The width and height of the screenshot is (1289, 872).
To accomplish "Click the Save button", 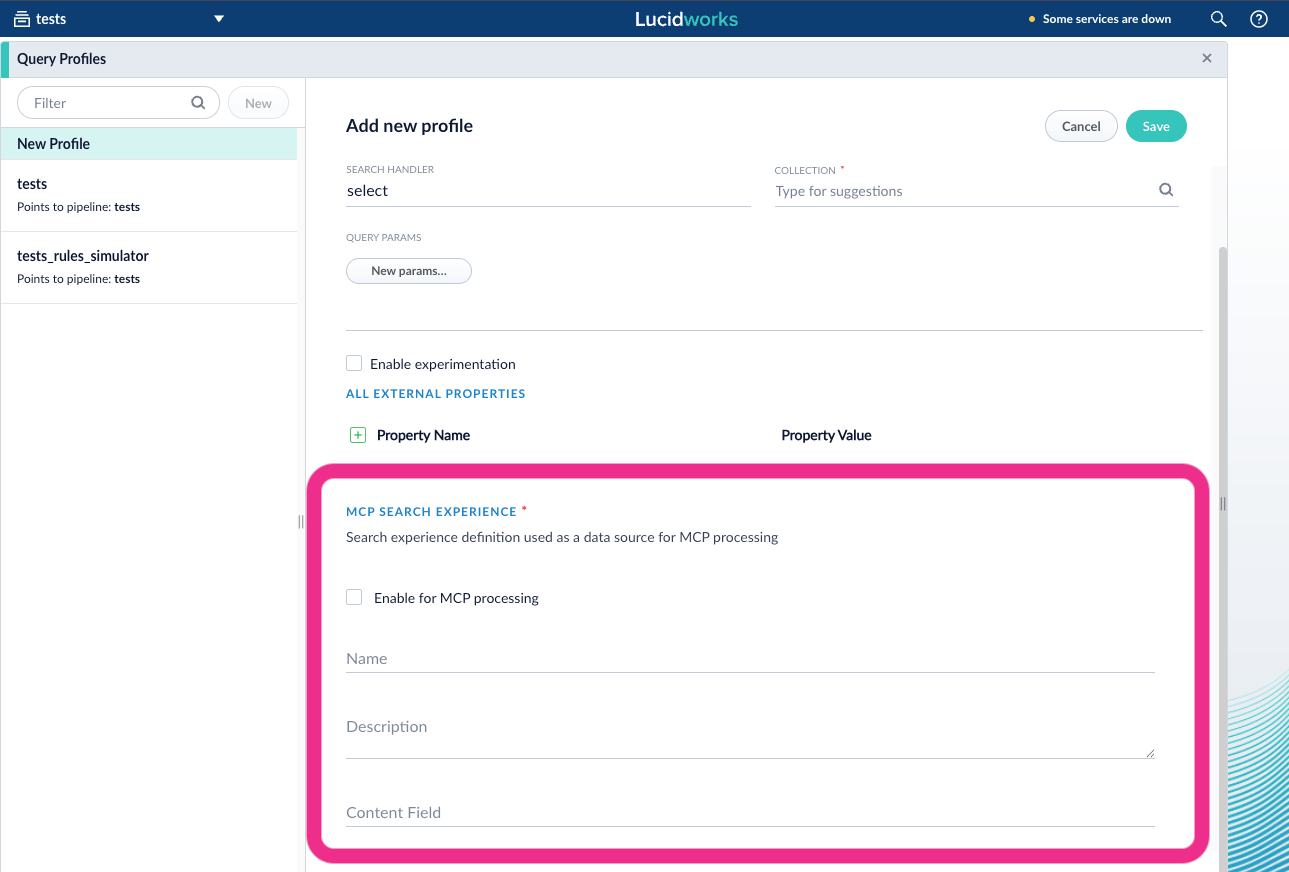I will coord(1156,126).
